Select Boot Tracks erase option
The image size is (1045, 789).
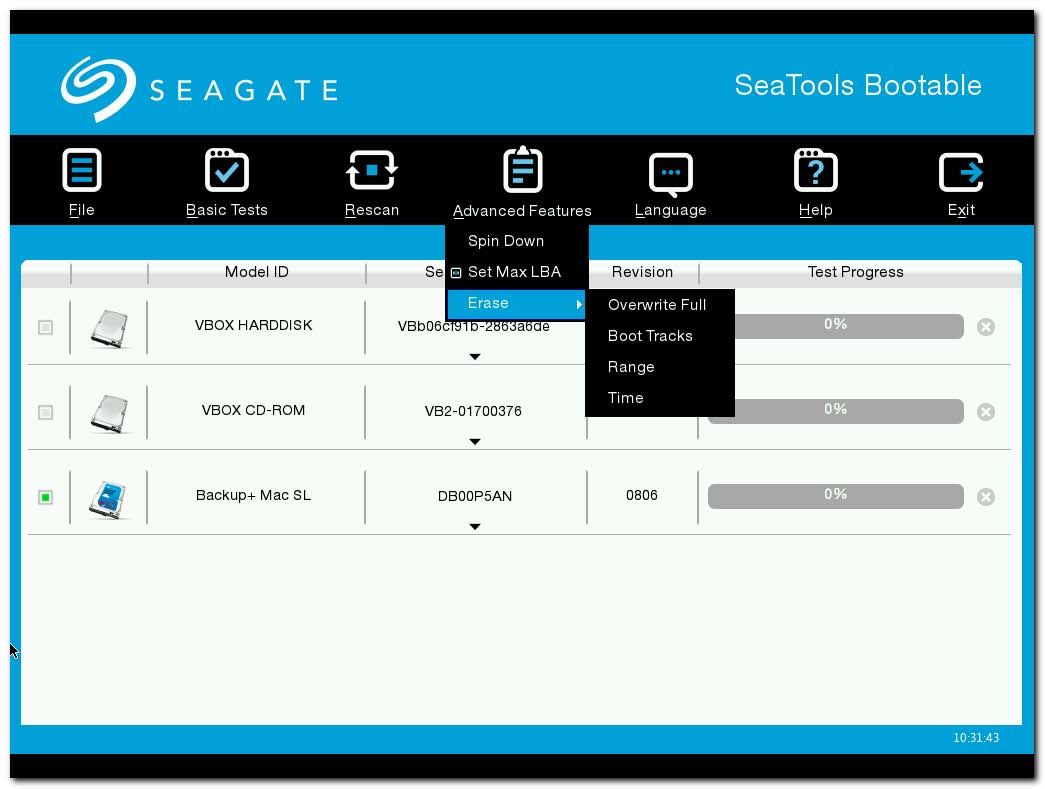tap(650, 336)
